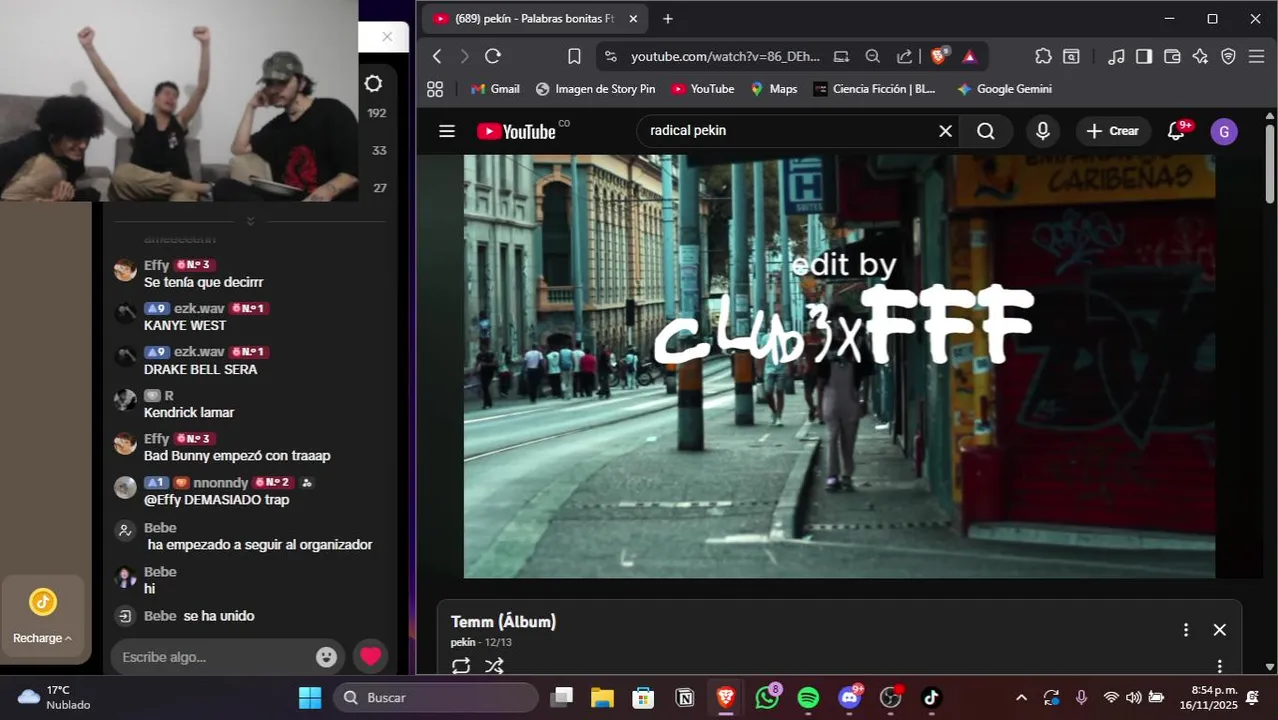The width and height of the screenshot is (1278, 720).
Task: Click the chat message DRAKE BELL SERA
Action: [x=200, y=370]
